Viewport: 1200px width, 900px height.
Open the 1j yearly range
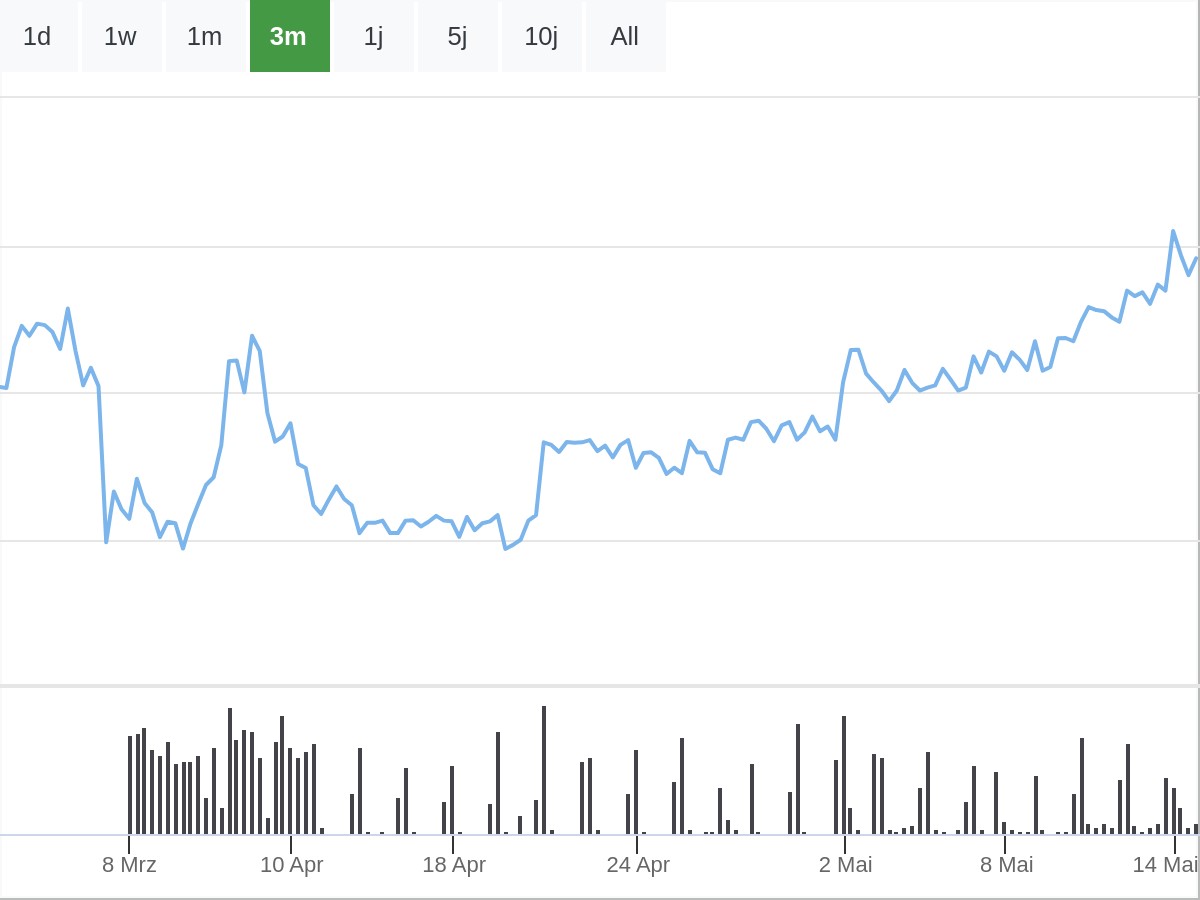pos(373,36)
